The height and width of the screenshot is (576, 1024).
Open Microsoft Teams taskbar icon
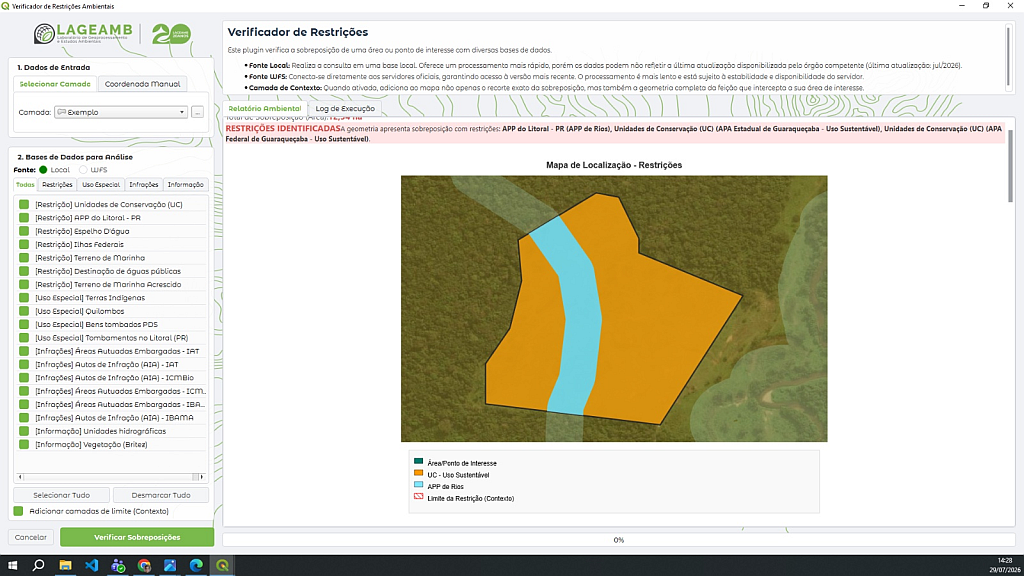click(x=118, y=566)
